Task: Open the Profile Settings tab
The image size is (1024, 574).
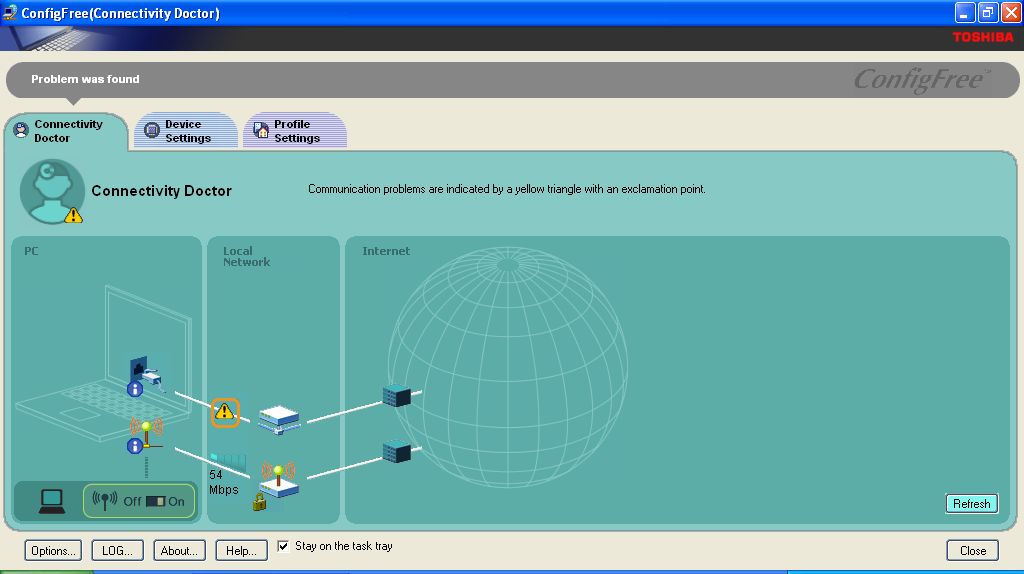Action: click(295, 131)
